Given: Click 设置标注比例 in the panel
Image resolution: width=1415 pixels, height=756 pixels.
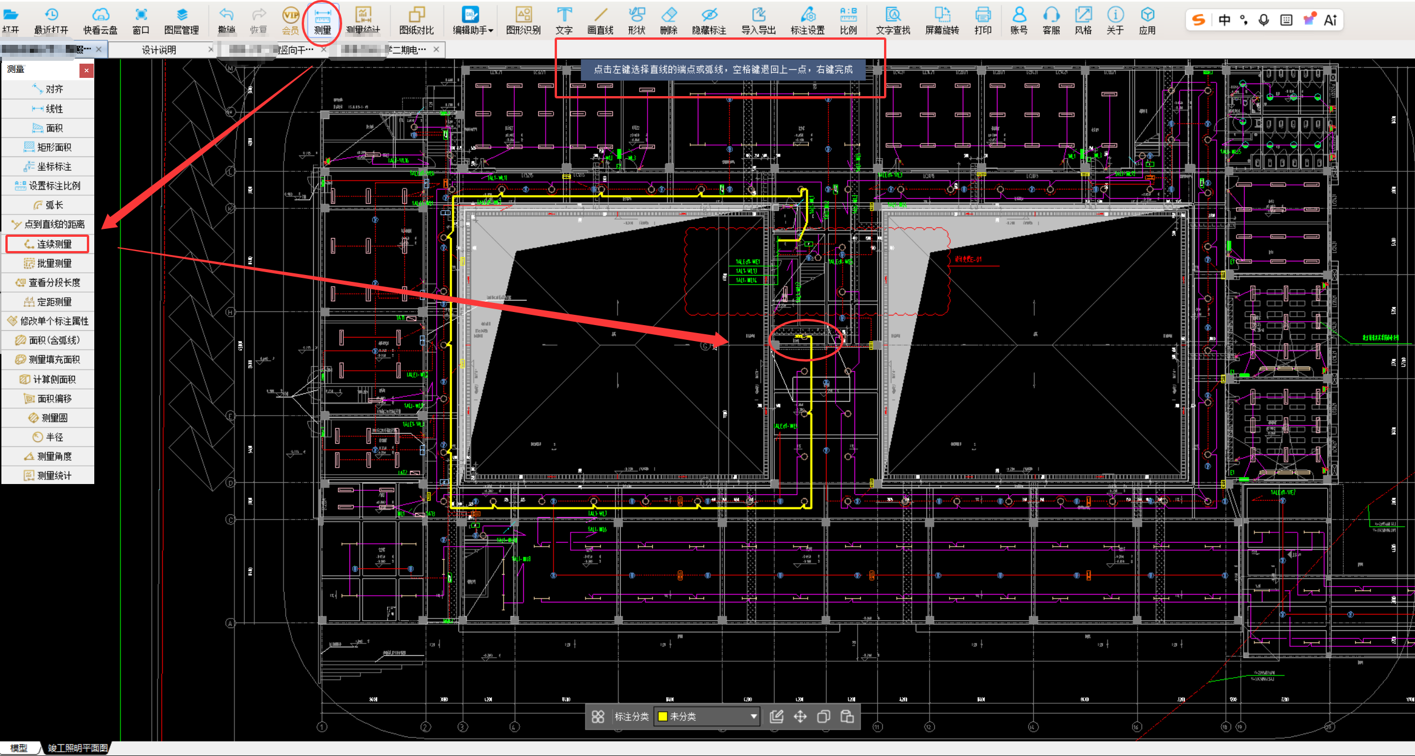Looking at the screenshot, I should (x=47, y=186).
